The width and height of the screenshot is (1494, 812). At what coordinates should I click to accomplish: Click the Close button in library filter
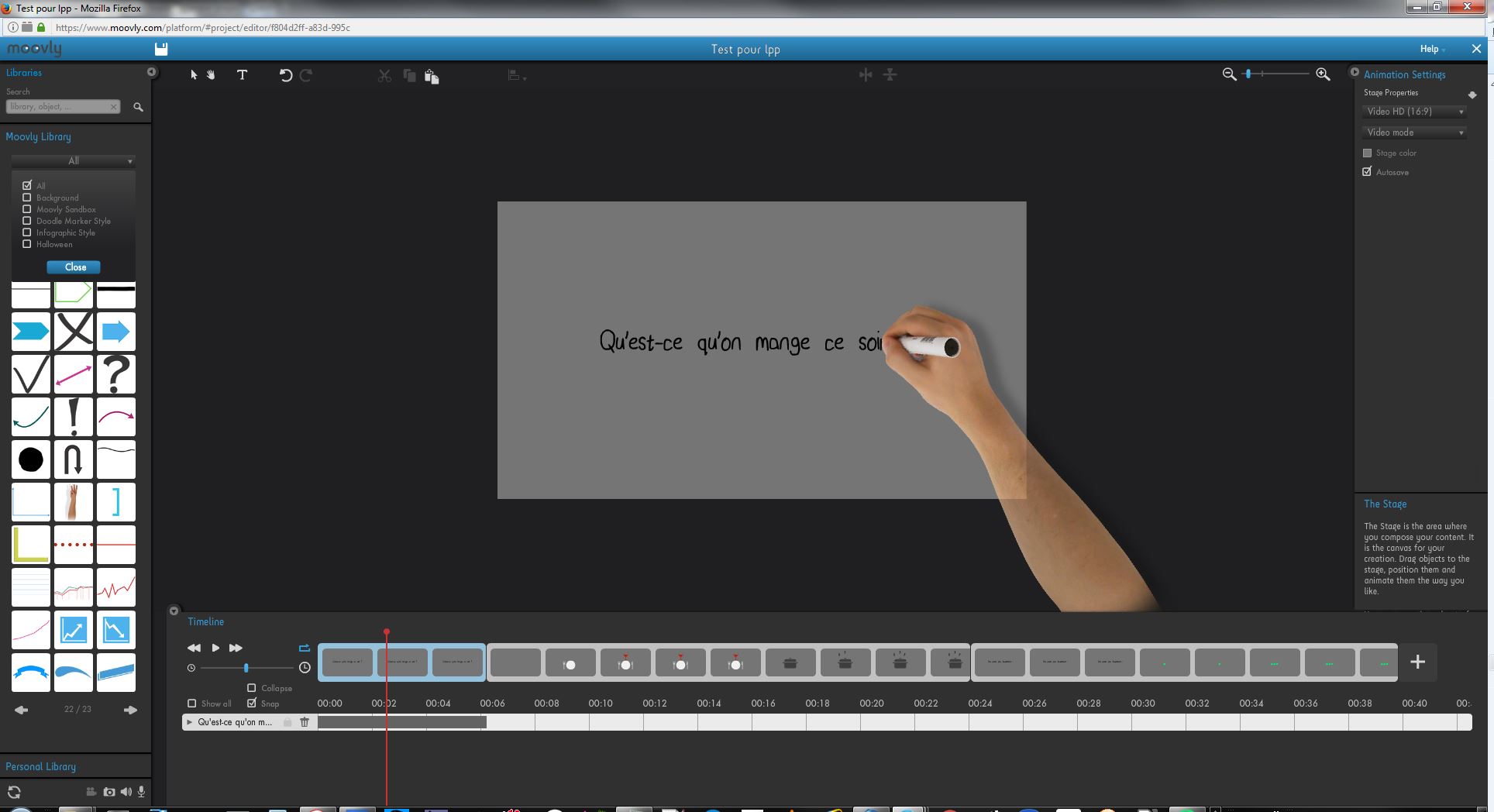pos(74,267)
